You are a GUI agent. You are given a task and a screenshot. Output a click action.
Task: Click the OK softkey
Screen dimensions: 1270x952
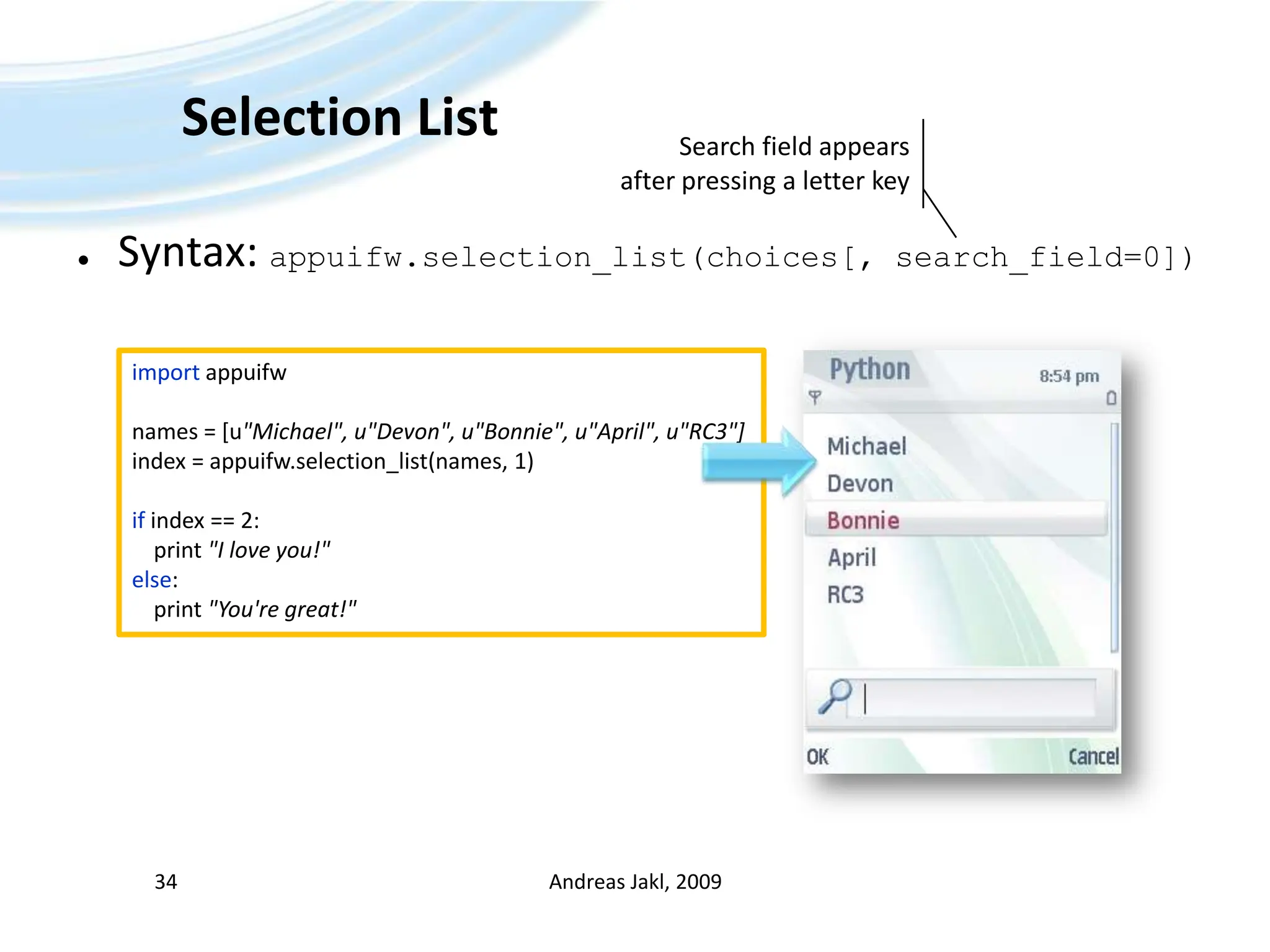(818, 757)
